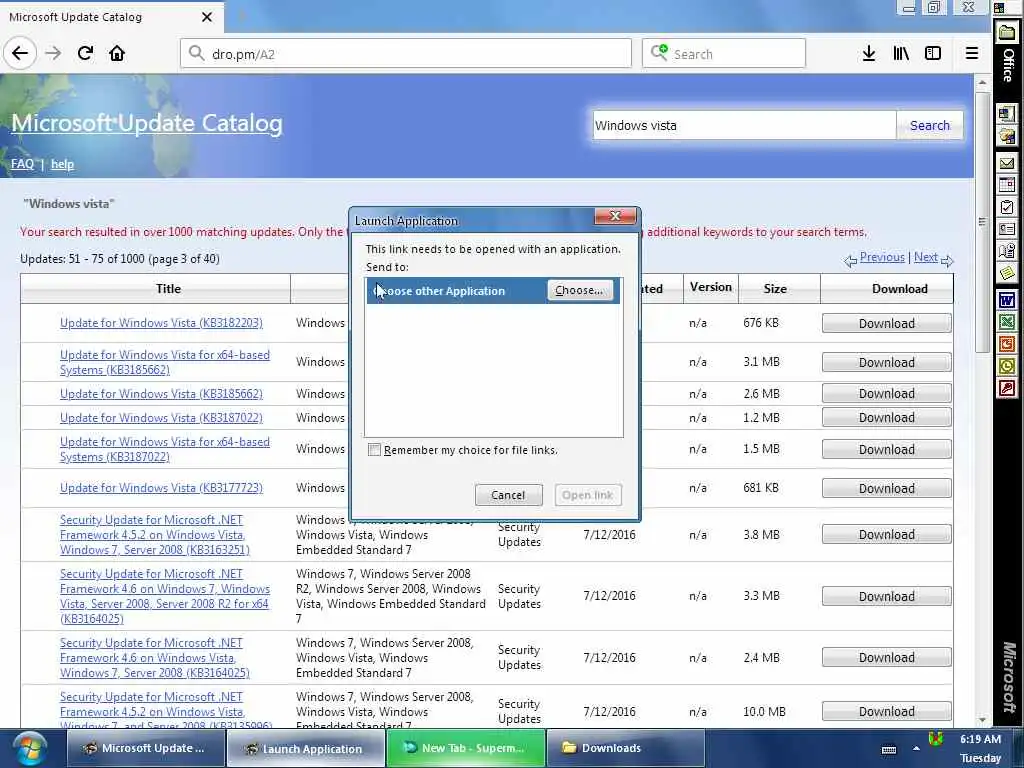Launch Microsoft Access from the Office shortcut bar
This screenshot has width=1024, height=768.
(1007, 388)
